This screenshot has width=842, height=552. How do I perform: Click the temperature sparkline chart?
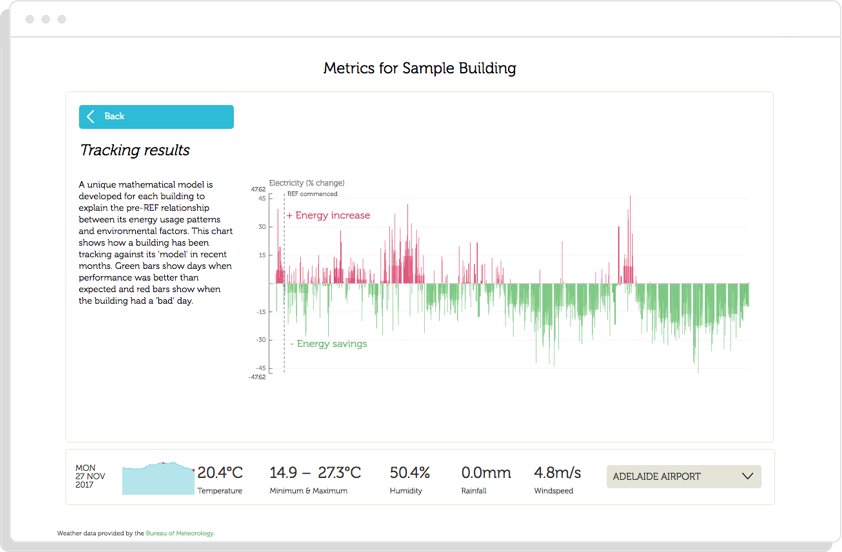(158, 478)
